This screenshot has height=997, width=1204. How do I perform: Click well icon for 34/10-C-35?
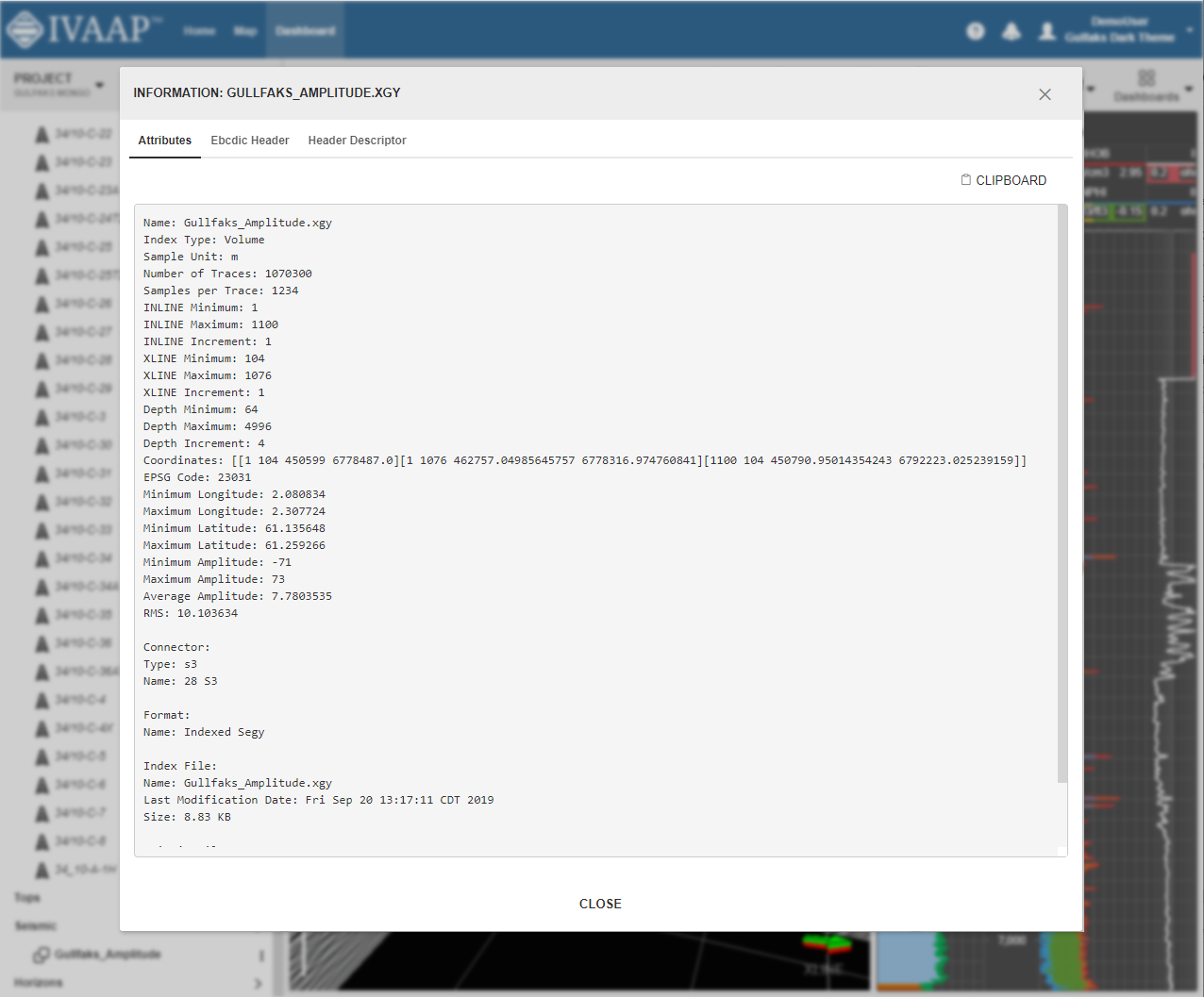[42, 615]
